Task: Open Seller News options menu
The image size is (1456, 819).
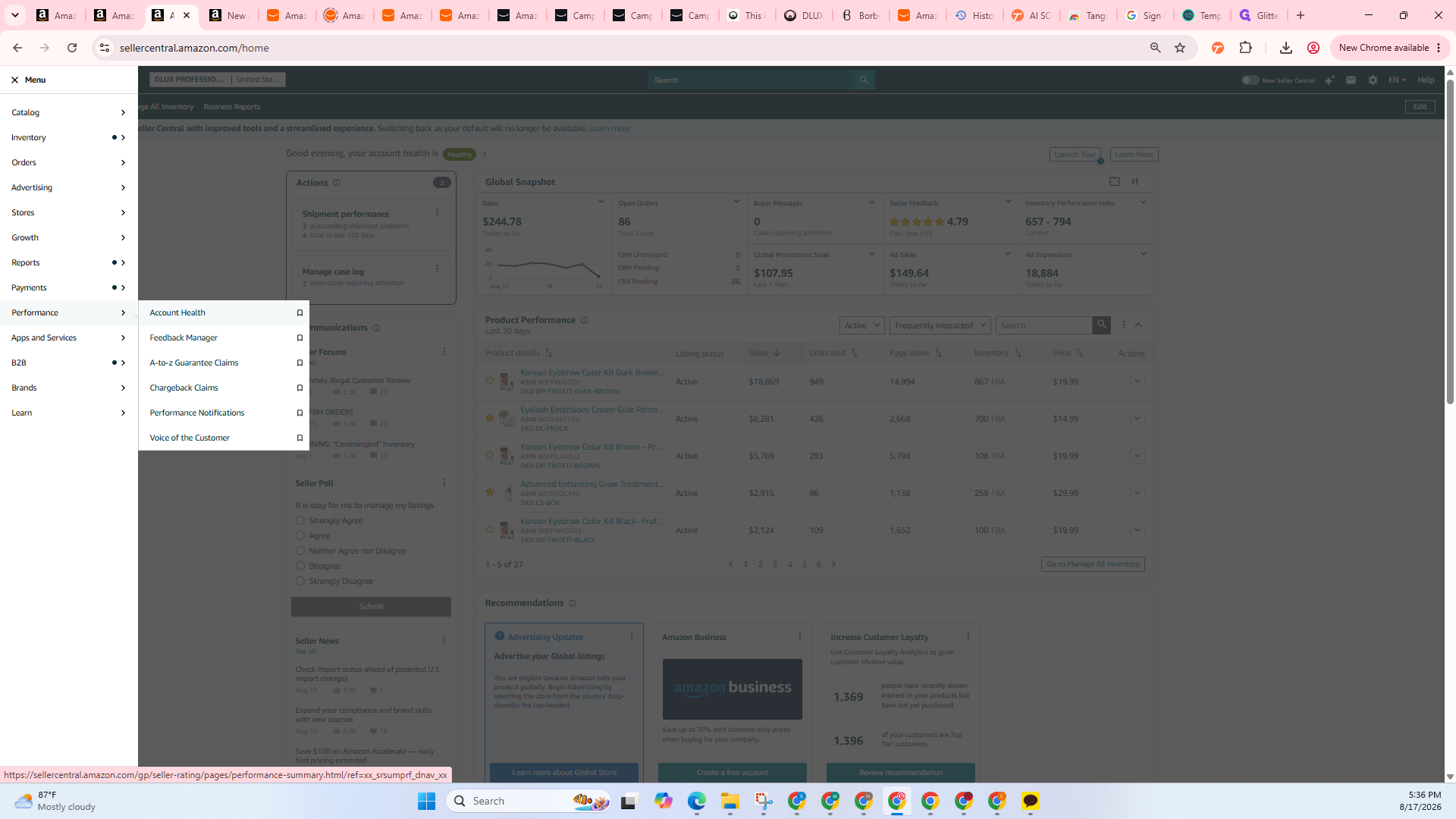Action: [x=444, y=641]
